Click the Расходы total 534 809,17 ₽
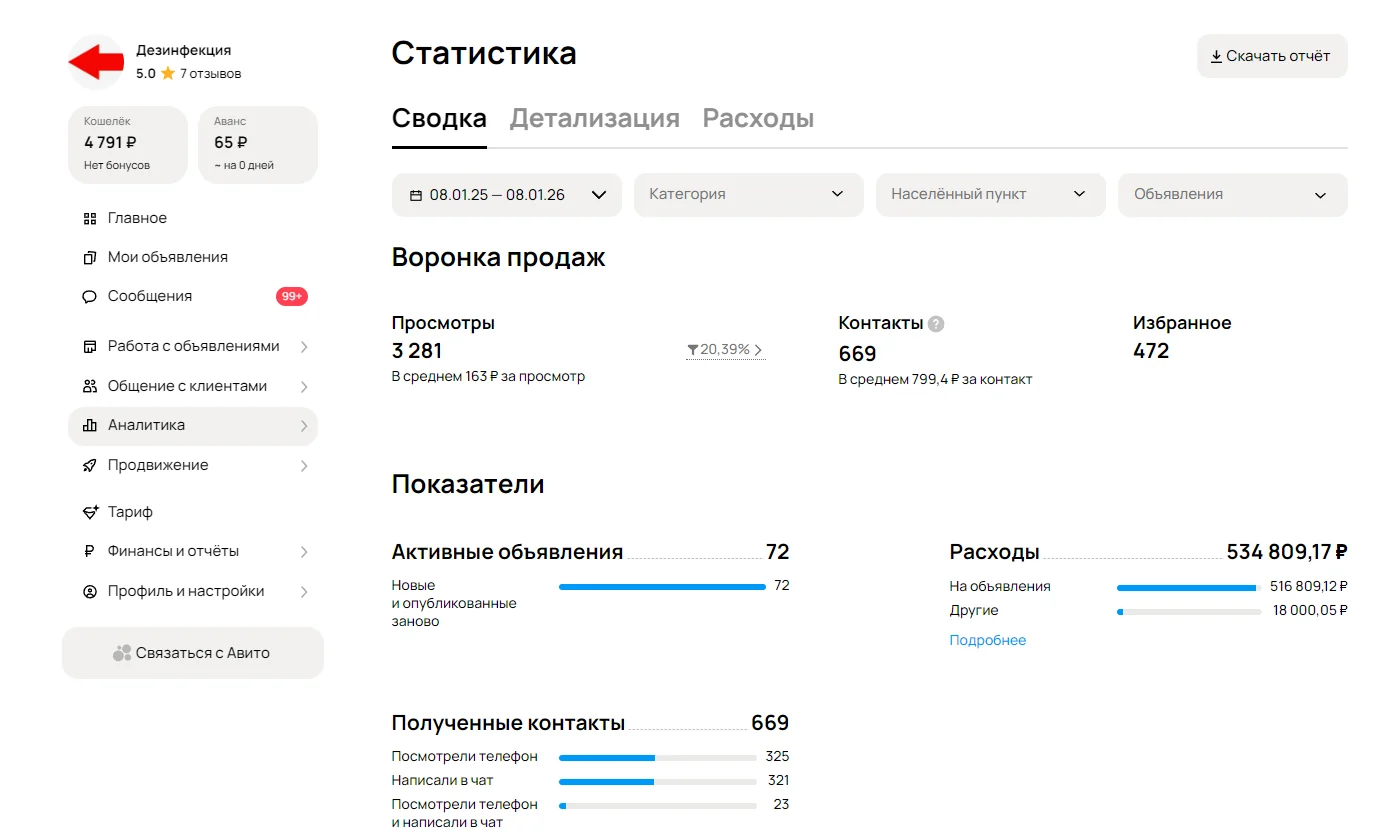Screen dimensions: 1396x834 (x=1287, y=552)
